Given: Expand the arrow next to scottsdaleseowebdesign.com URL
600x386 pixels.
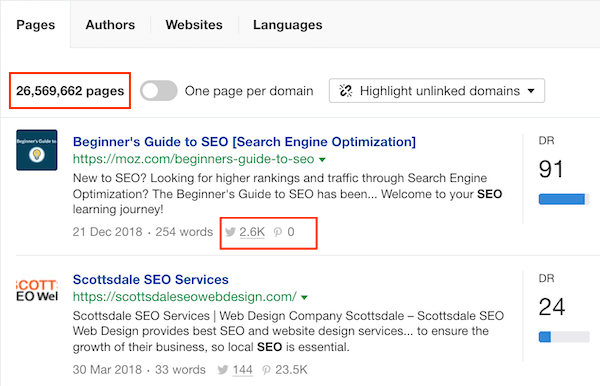Looking at the screenshot, I should (304, 297).
